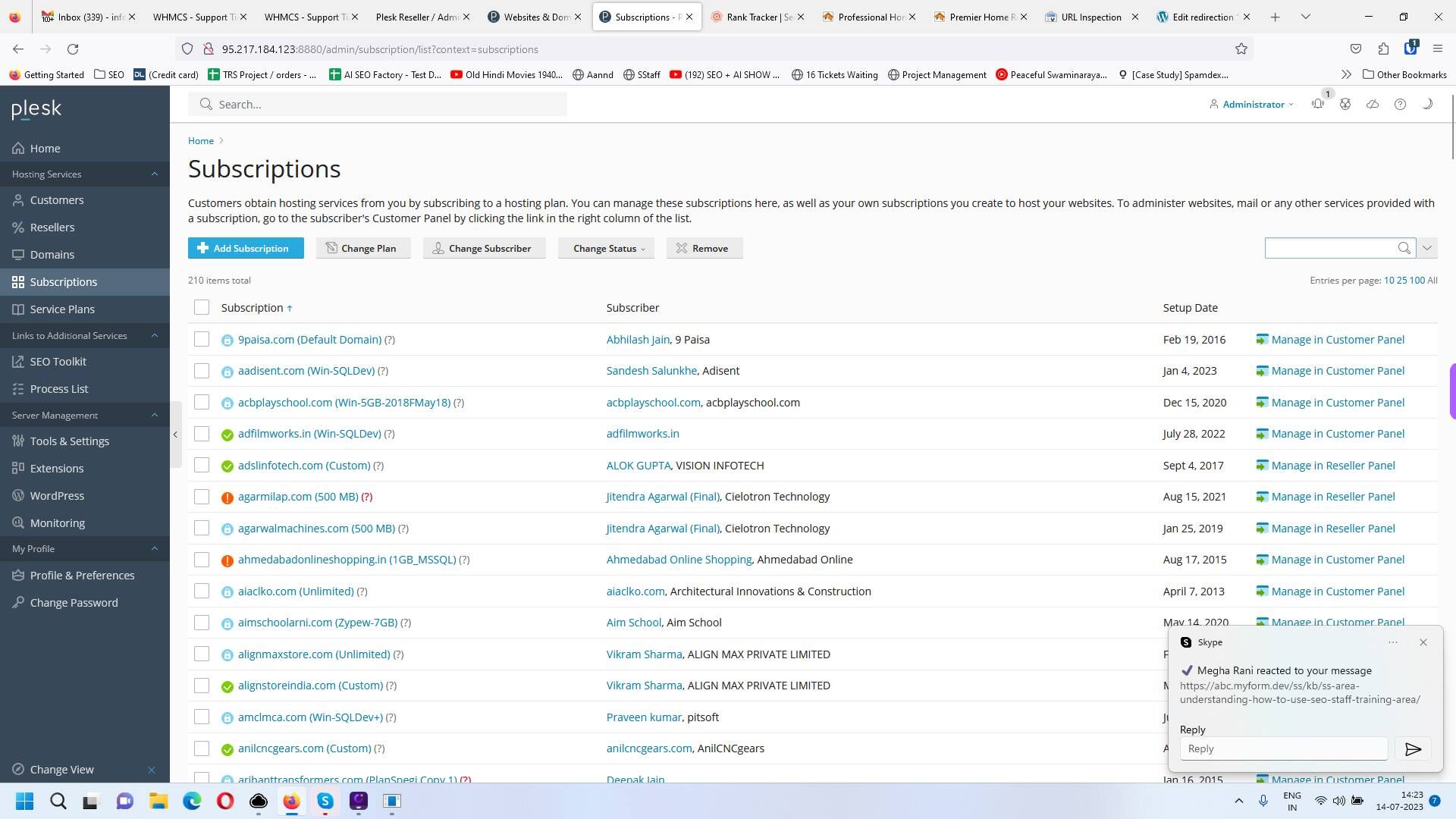Open new browser tab
Image resolution: width=1456 pixels, height=819 pixels.
1275,17
